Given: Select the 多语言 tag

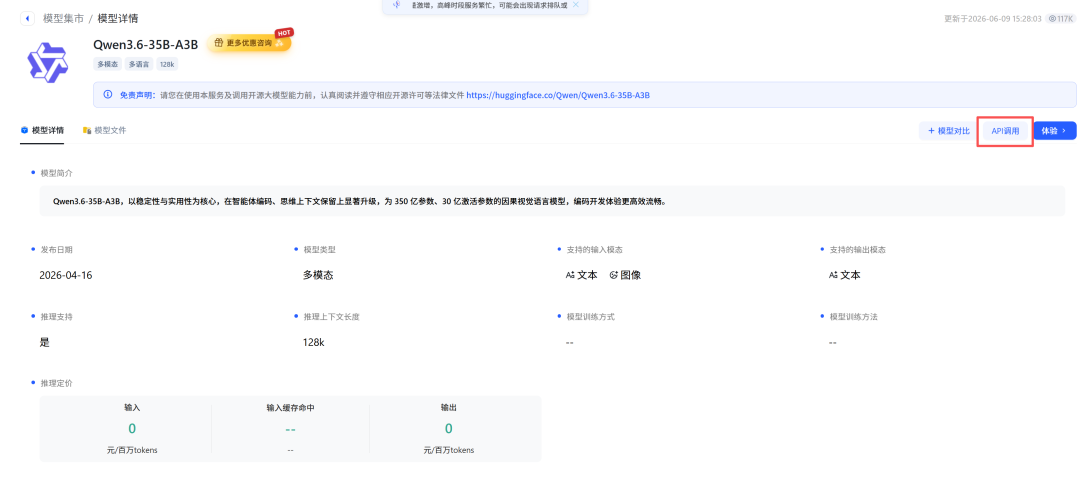Looking at the screenshot, I should pos(139,64).
